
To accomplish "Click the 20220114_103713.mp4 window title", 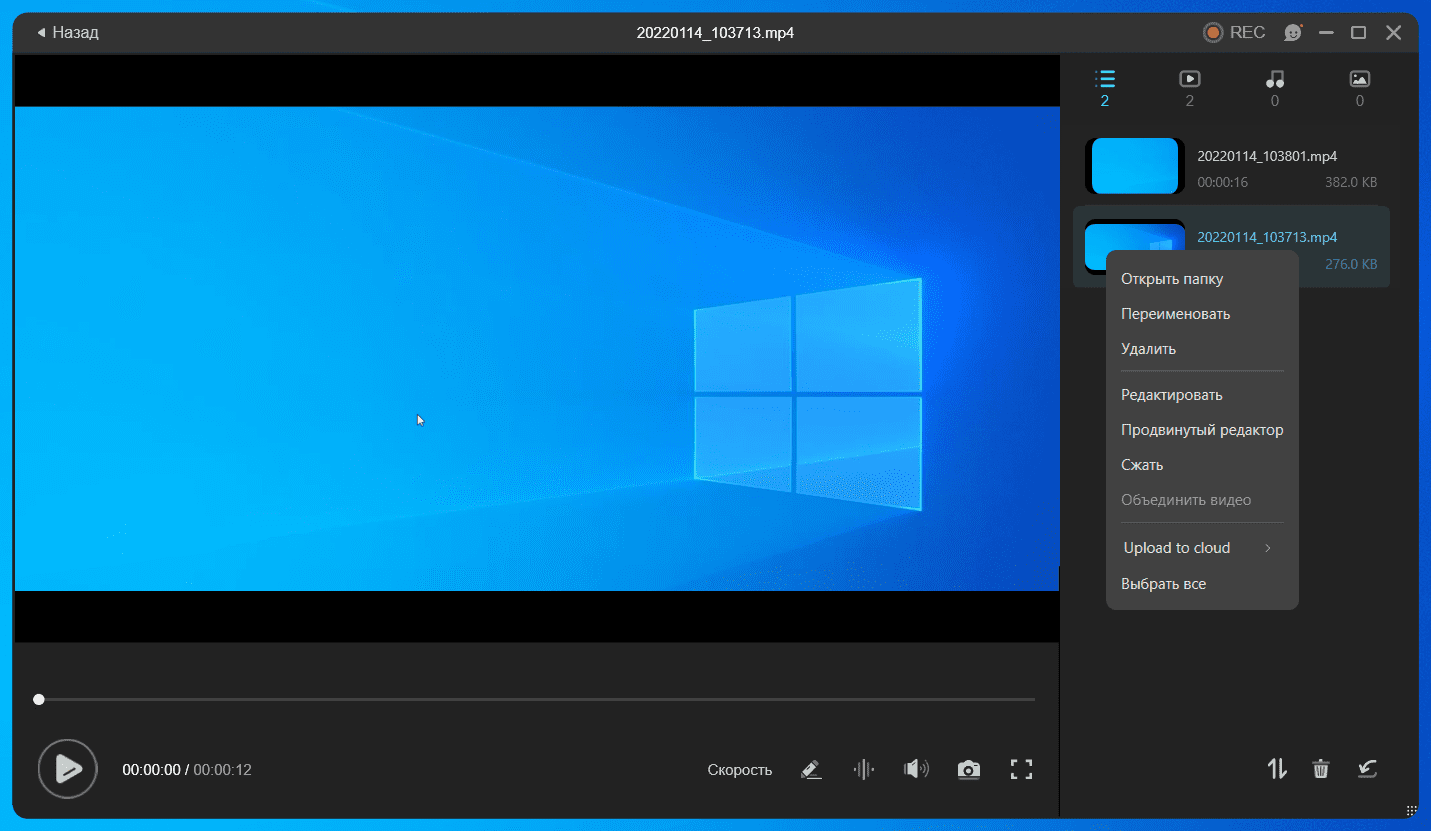I will click(x=715, y=33).
